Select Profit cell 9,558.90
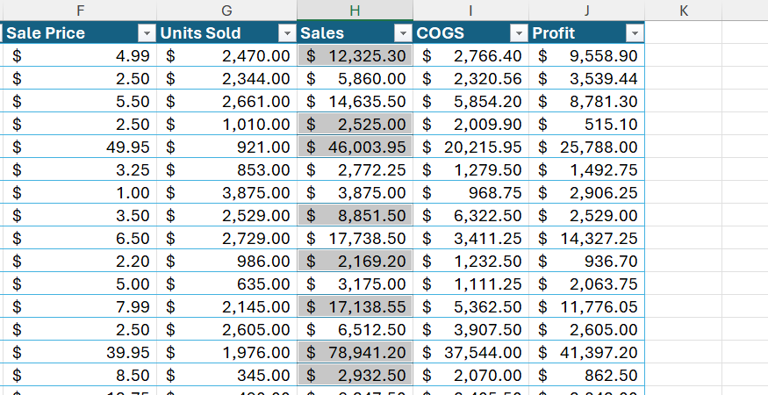 (586, 55)
